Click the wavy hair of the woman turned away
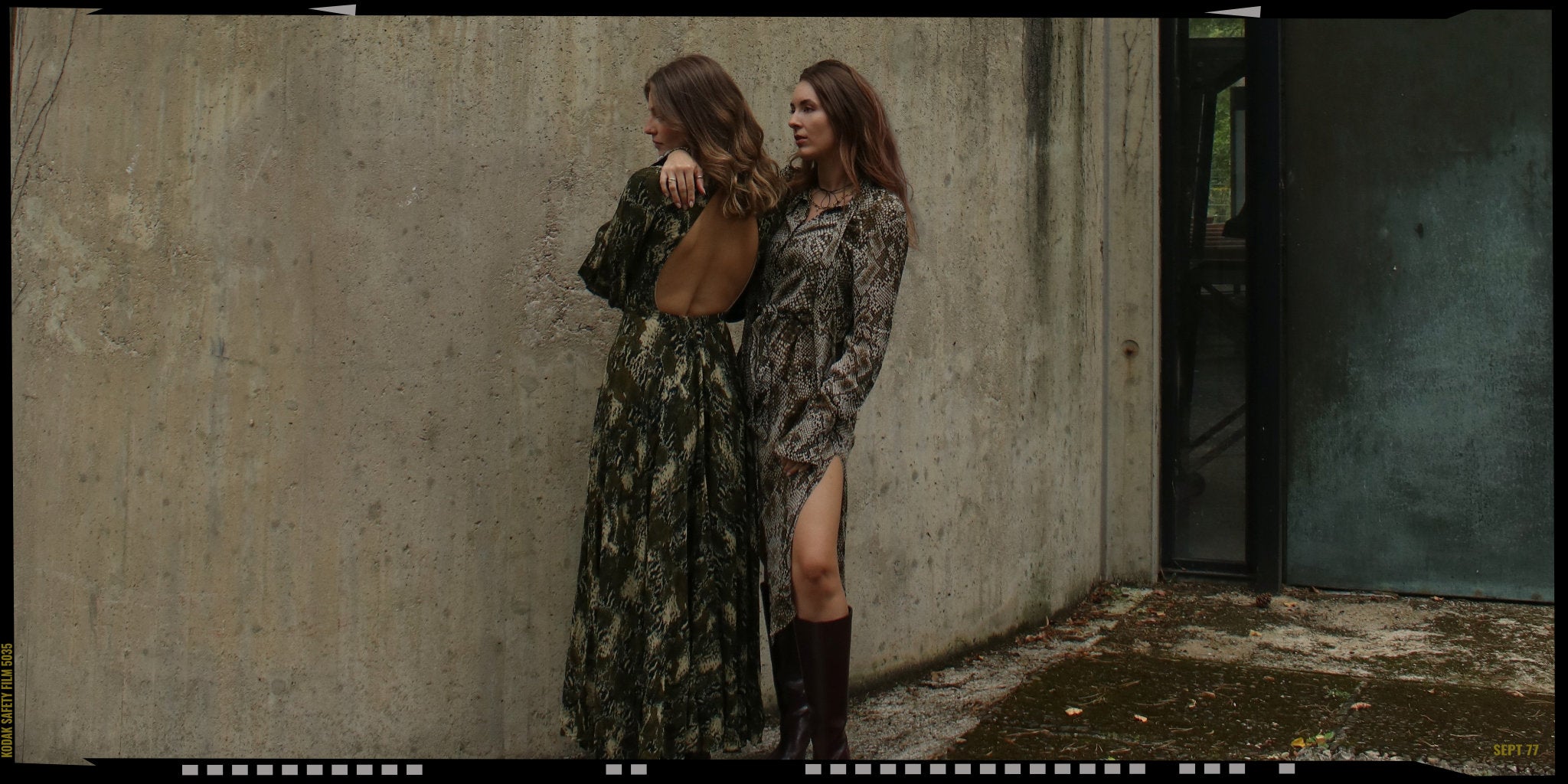 point(716,138)
